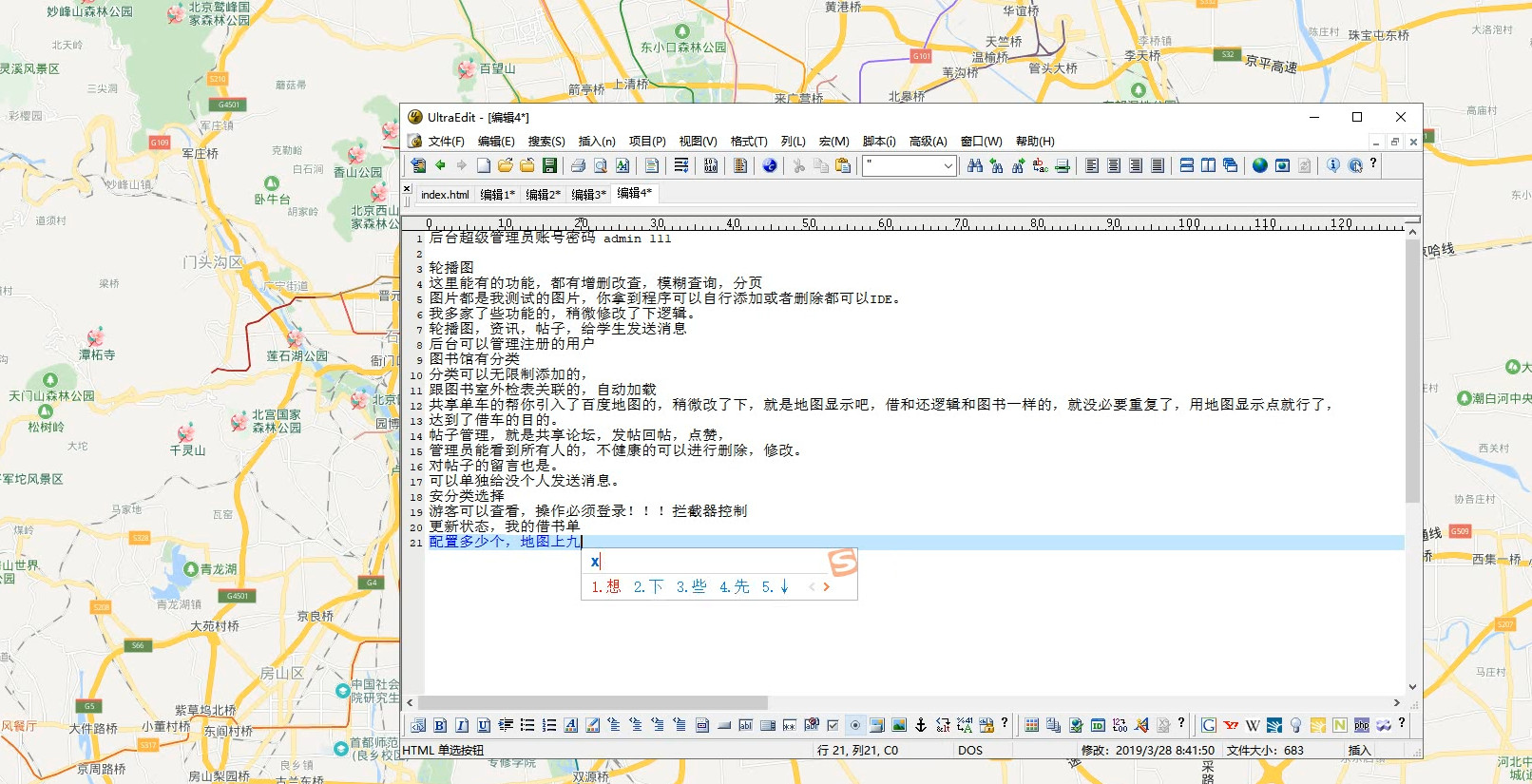Open the 宏(M) menu
This screenshot has height=784, width=1532.
[834, 142]
